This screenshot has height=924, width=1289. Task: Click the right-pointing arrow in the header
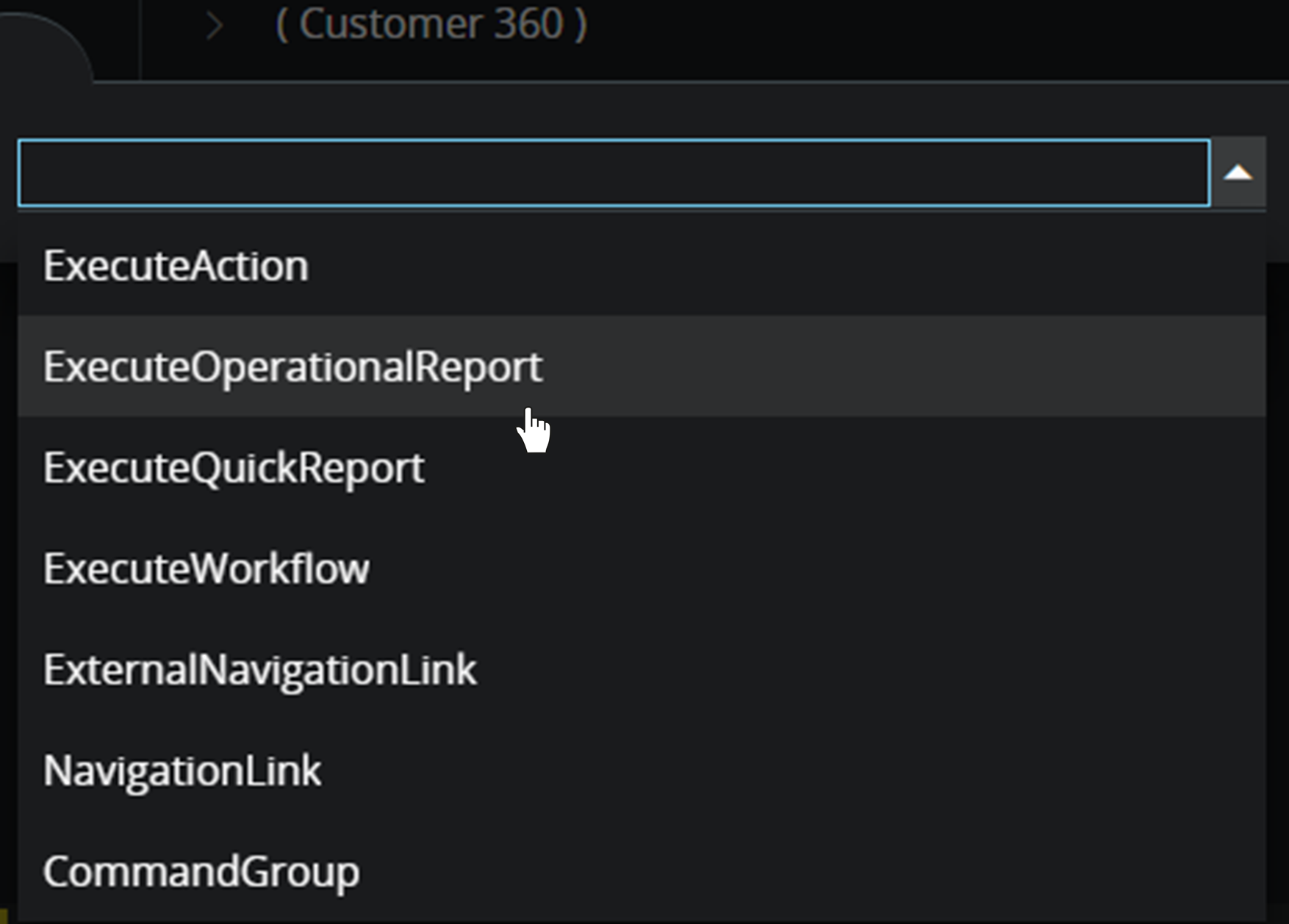[x=215, y=26]
